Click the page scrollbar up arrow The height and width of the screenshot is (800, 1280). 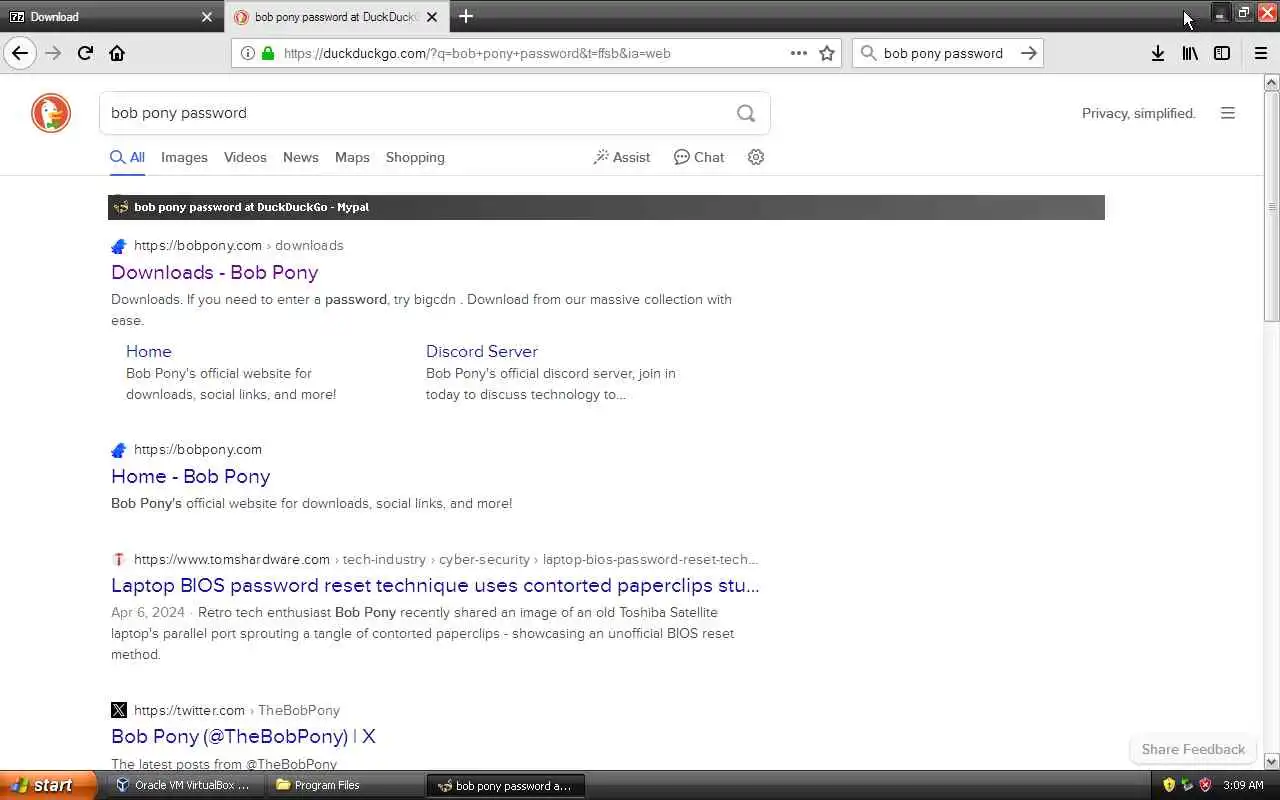(x=1272, y=82)
